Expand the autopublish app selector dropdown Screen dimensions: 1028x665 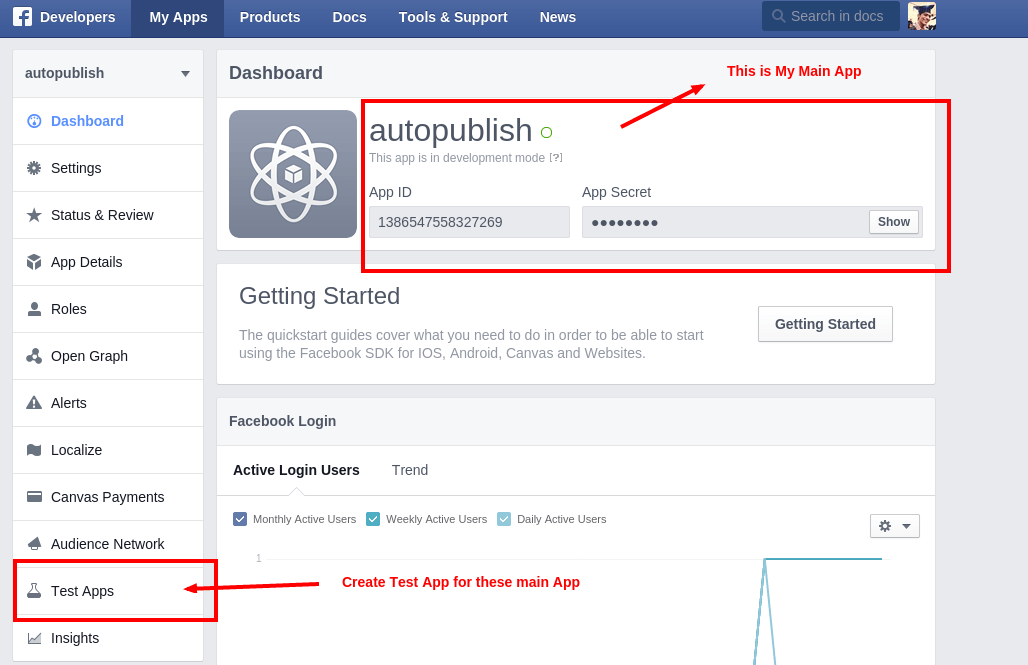click(108, 73)
